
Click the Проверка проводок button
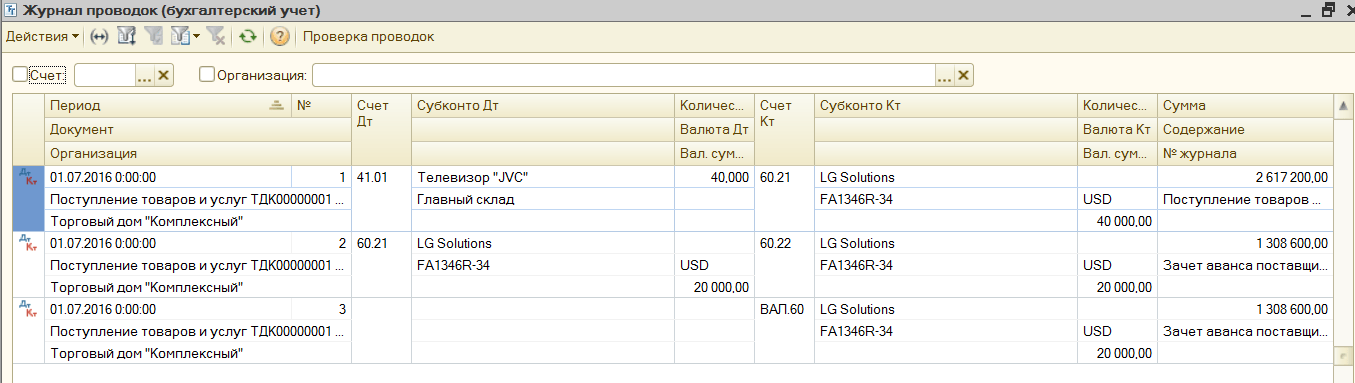coord(369,37)
